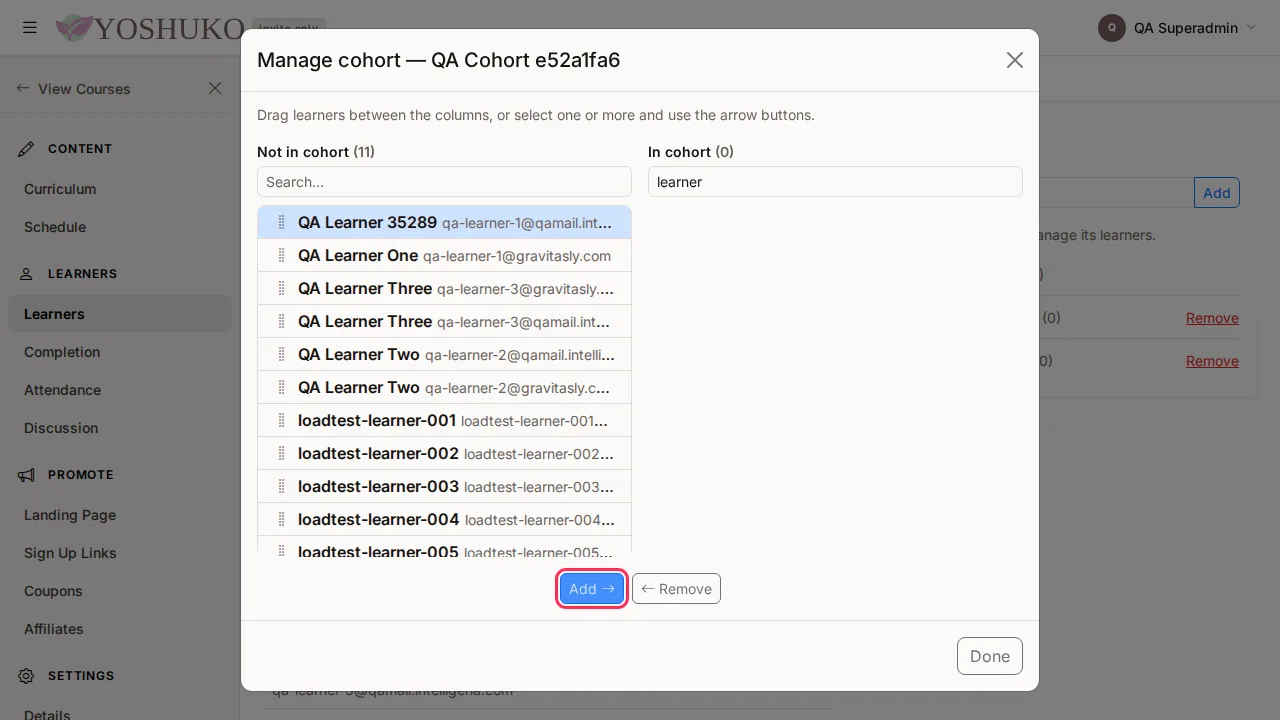Click the Add button behind the dialog
Image resolution: width=1280 pixels, height=720 pixels.
pyautogui.click(x=1216, y=193)
